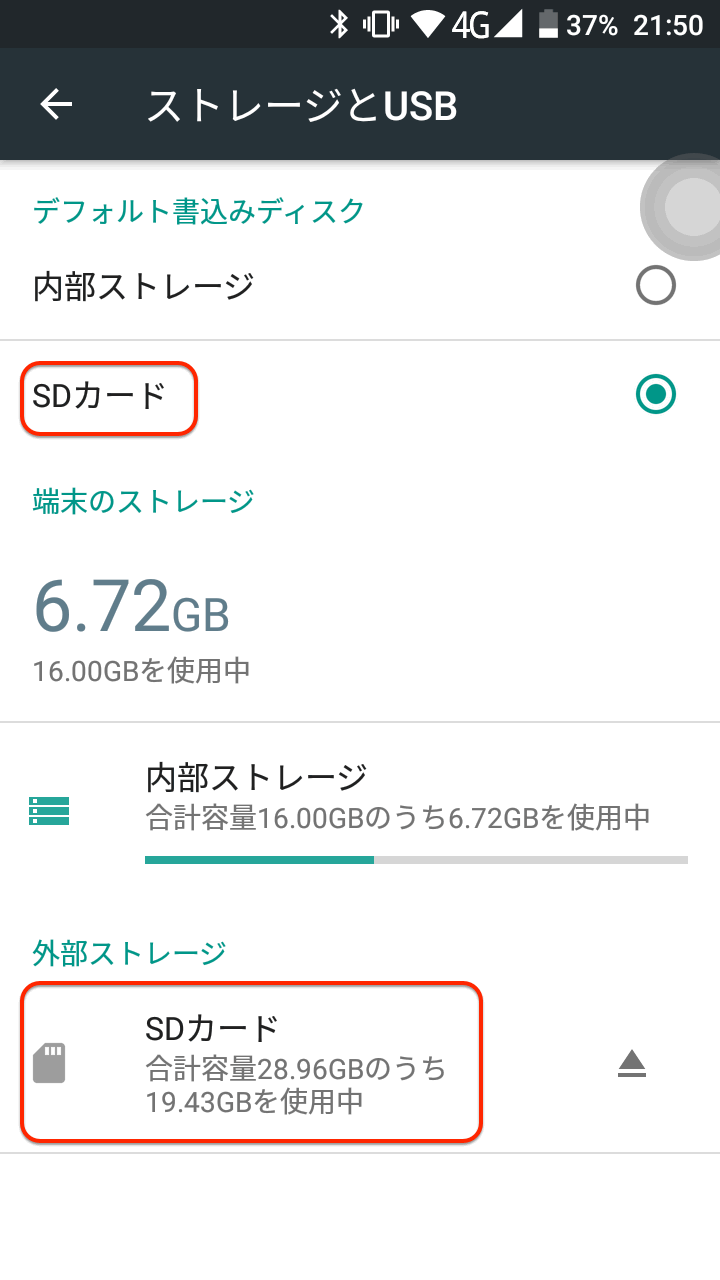Tap the battery indicator icon

point(549,24)
